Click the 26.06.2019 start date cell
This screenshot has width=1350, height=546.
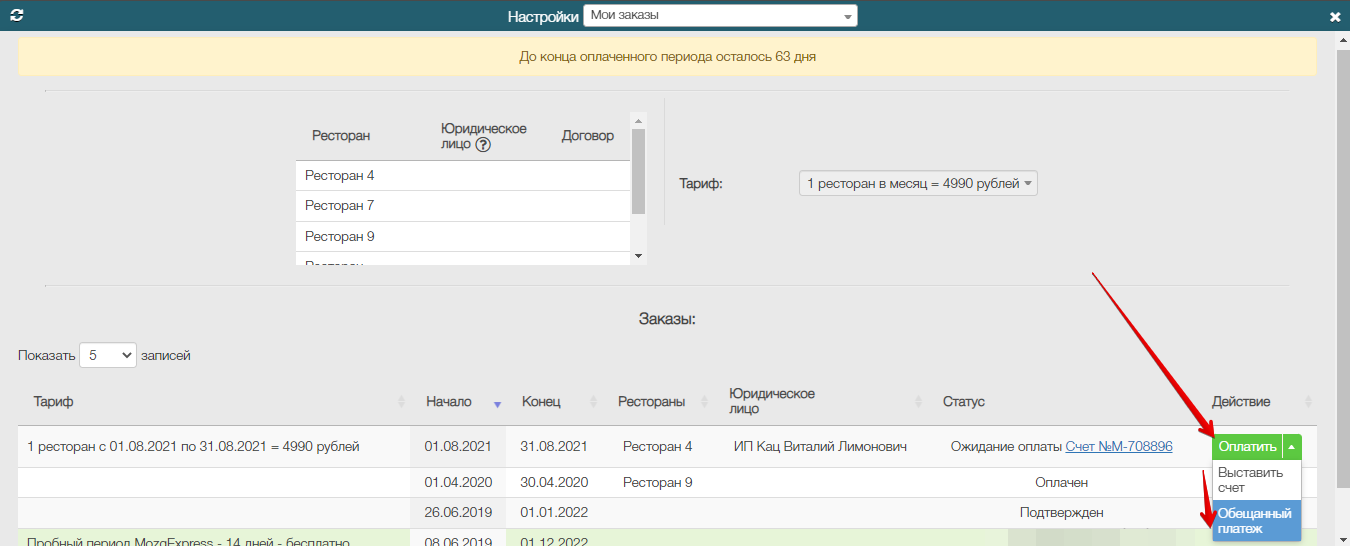[x=458, y=513]
